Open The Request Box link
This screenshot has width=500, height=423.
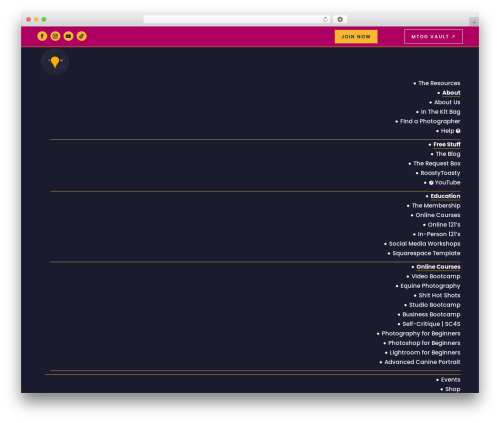click(437, 164)
